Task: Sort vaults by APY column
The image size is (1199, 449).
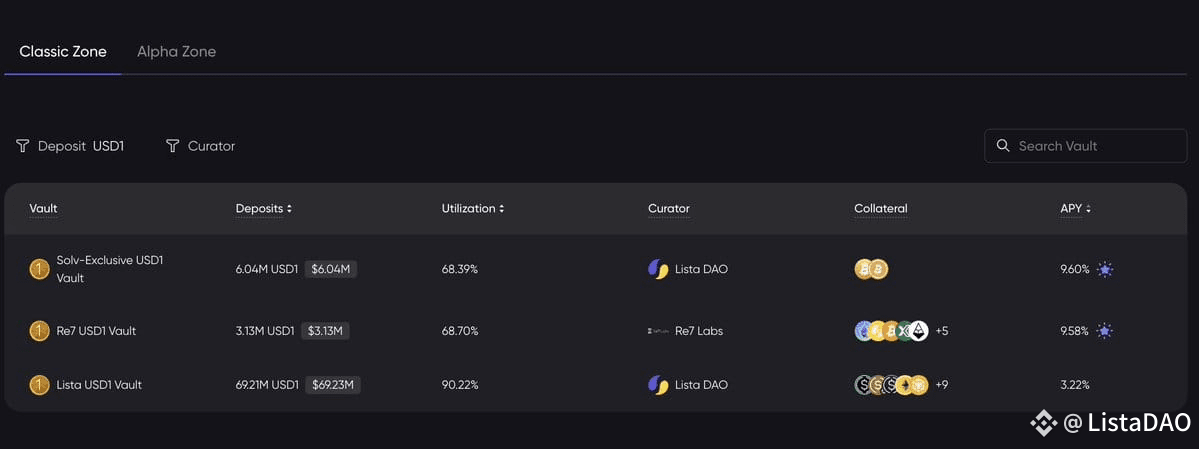Action: point(1075,208)
